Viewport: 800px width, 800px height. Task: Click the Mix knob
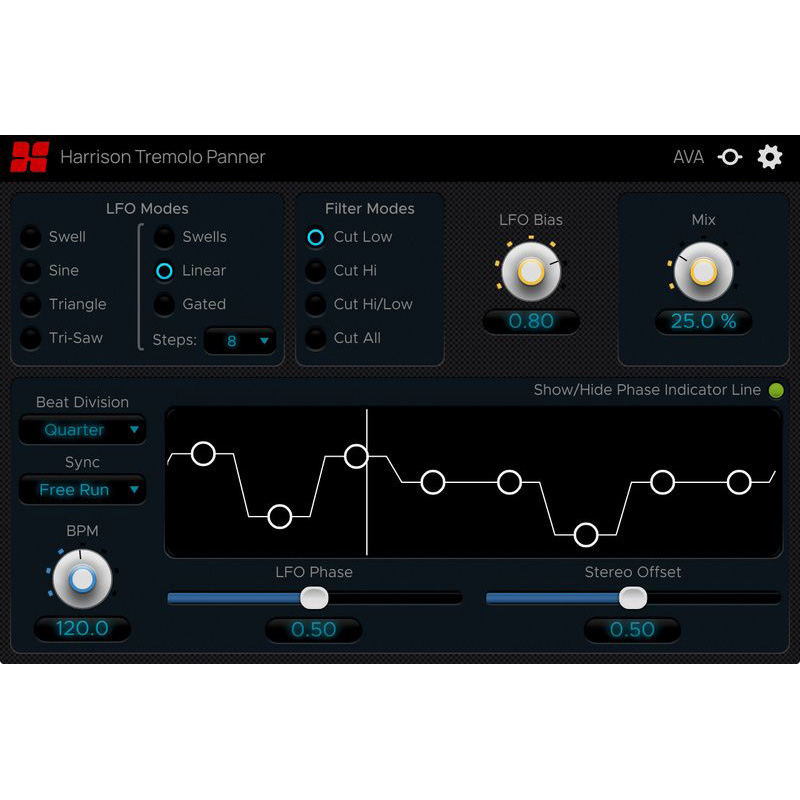point(703,271)
